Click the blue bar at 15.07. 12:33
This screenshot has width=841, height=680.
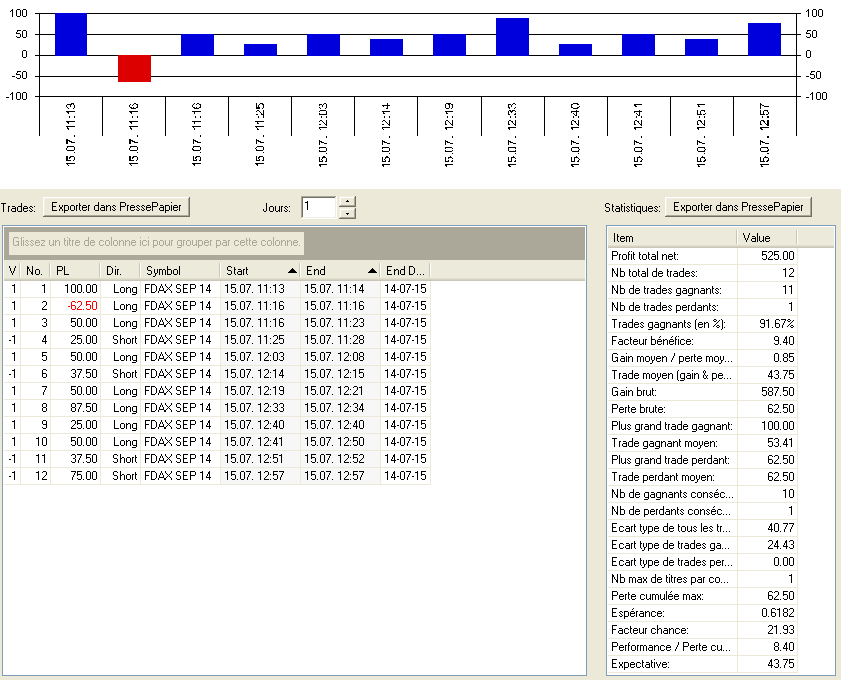pos(512,36)
